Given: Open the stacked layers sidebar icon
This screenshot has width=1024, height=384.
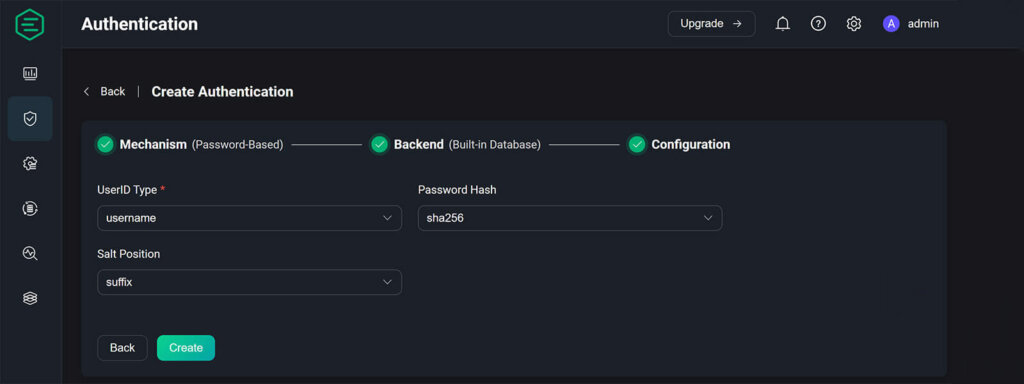Looking at the screenshot, I should point(30,298).
